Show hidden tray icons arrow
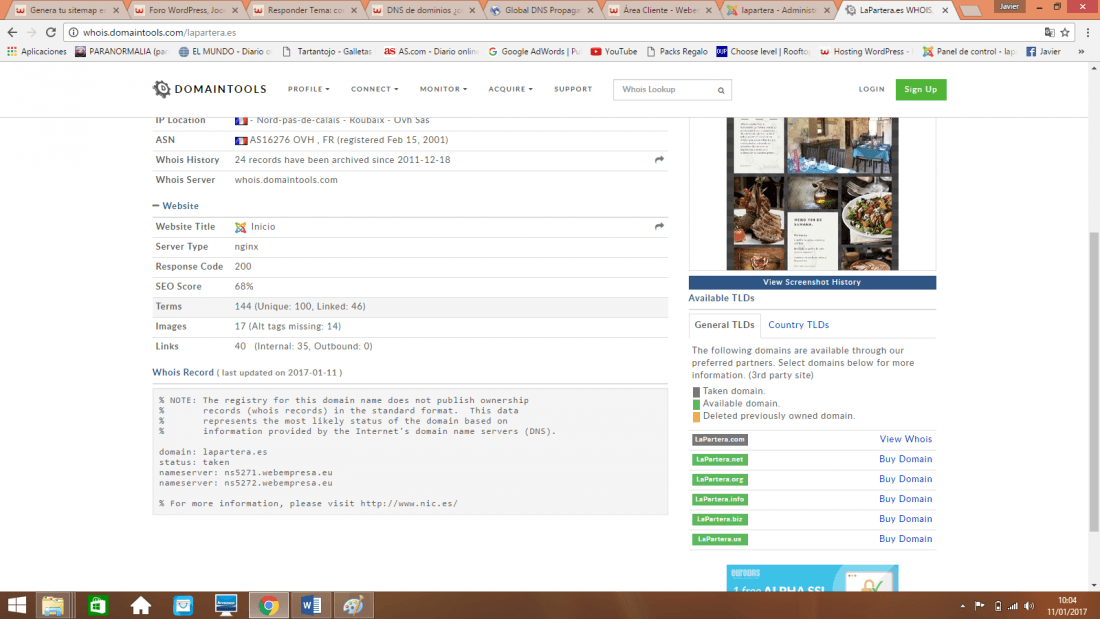This screenshot has width=1100, height=619. click(962, 606)
